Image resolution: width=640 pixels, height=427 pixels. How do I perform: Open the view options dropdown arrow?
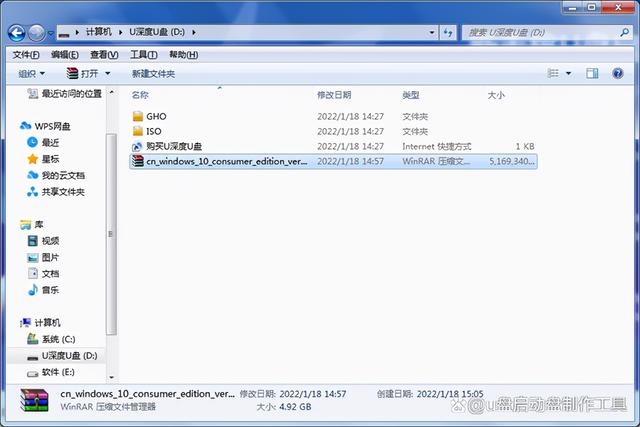pyautogui.click(x=569, y=74)
